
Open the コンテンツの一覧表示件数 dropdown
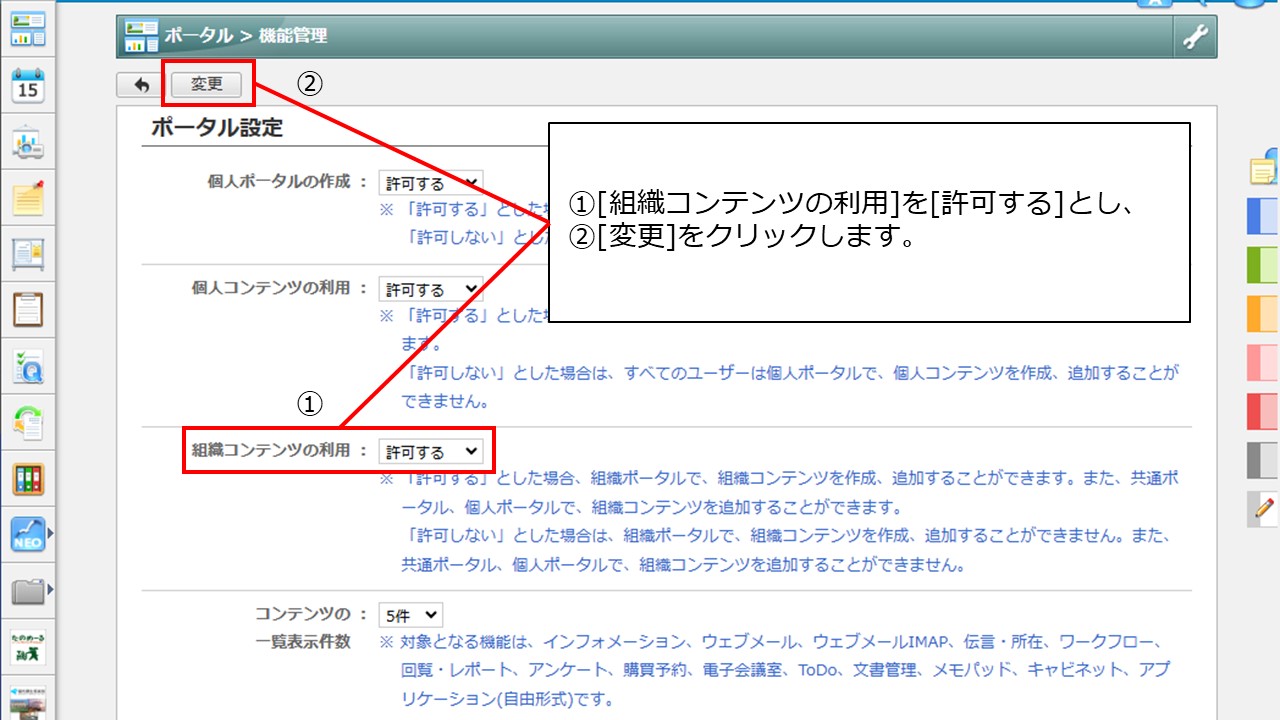410,615
